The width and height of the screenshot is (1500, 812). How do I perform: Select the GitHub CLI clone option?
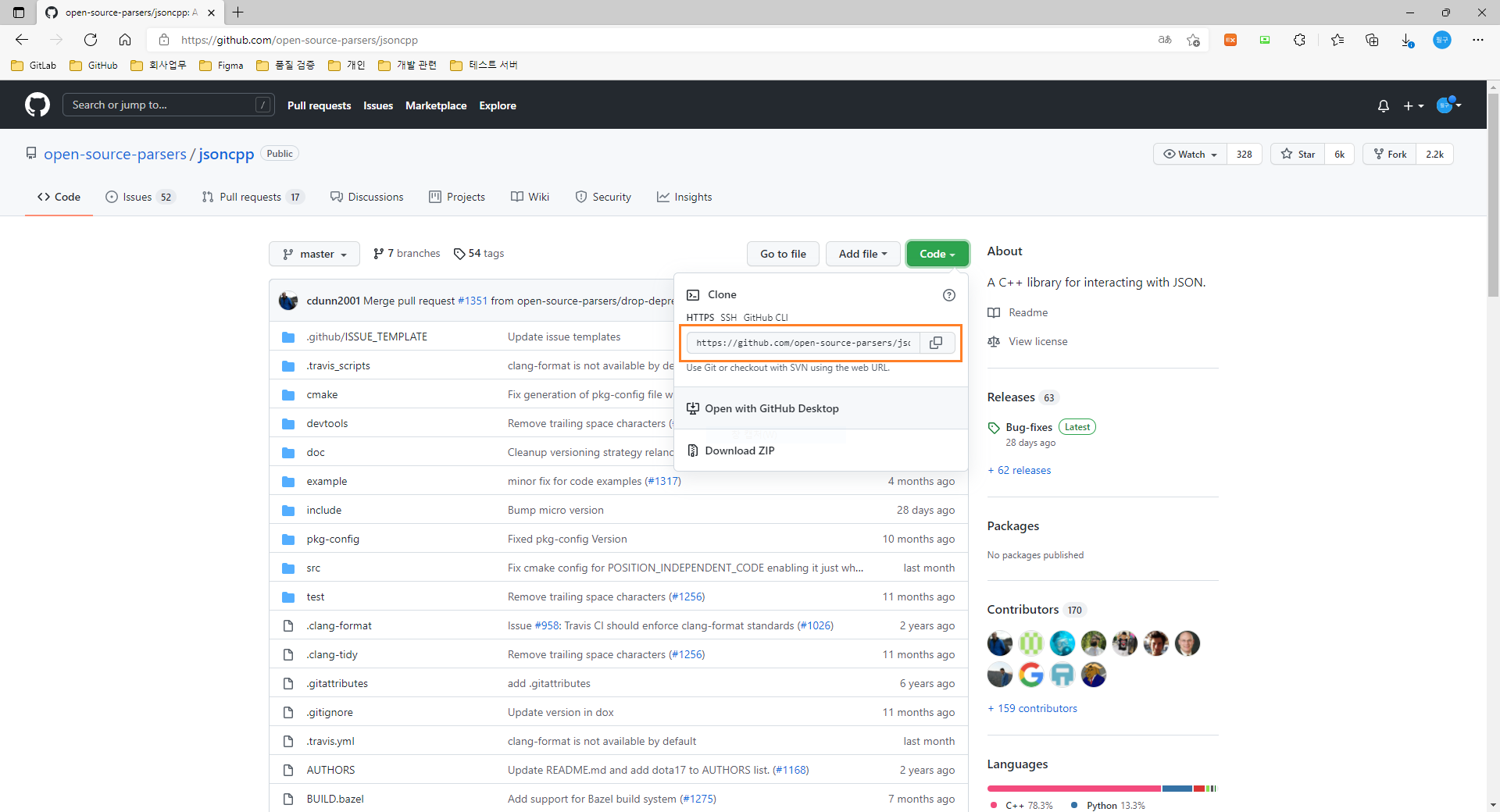click(x=766, y=317)
